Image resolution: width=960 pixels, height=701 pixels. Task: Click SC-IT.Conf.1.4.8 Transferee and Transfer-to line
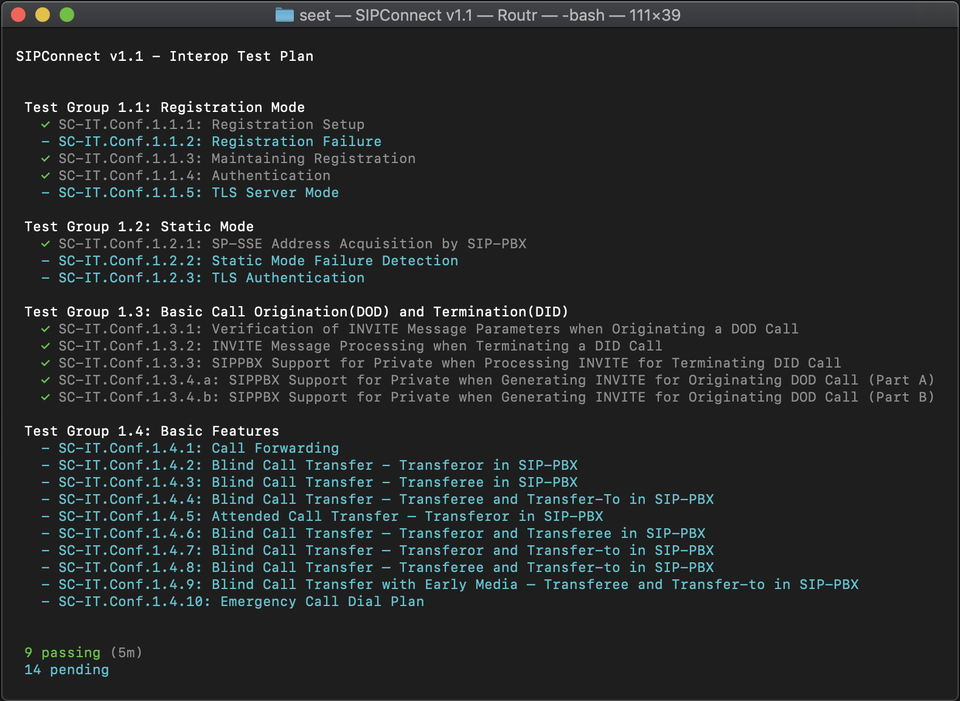pos(386,568)
